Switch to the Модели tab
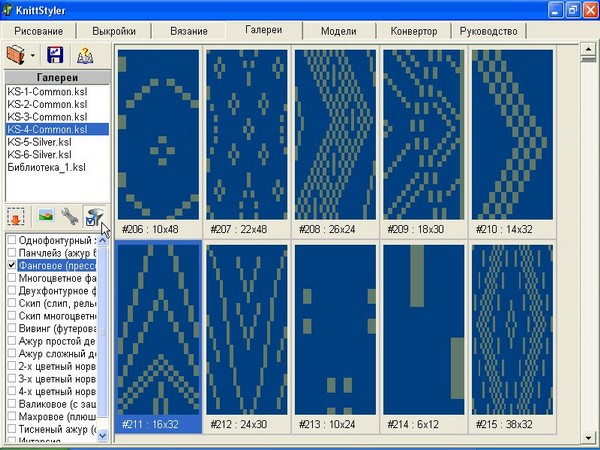The width and height of the screenshot is (600, 450). tap(339, 31)
